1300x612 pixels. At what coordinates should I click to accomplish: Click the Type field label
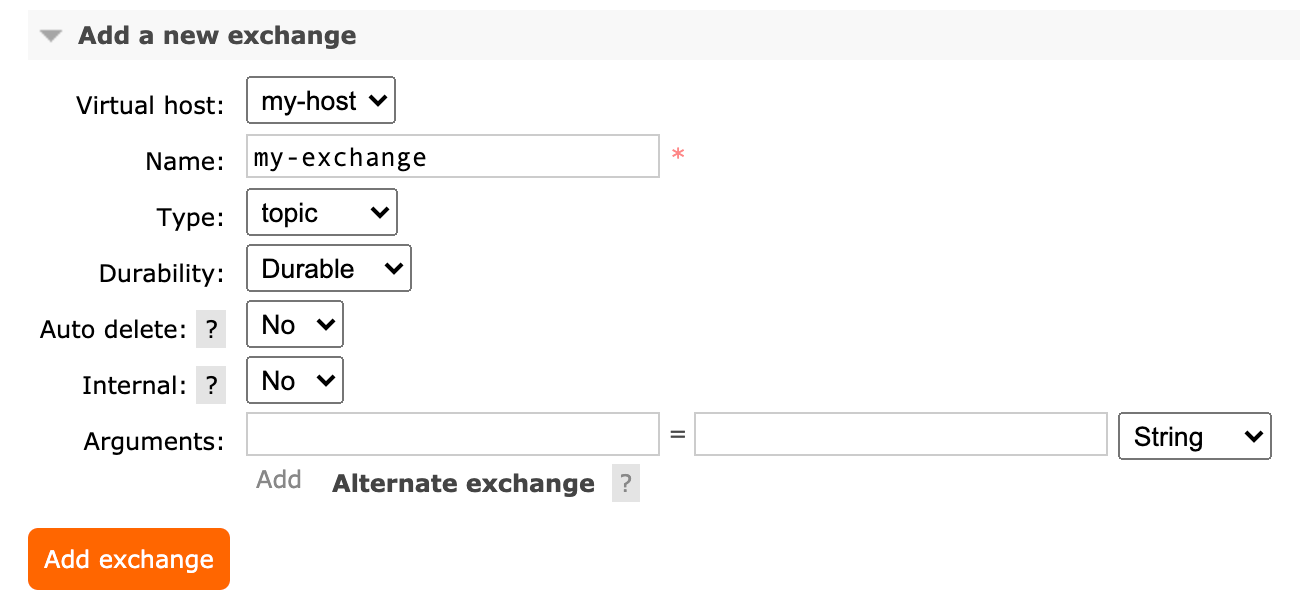(x=190, y=217)
